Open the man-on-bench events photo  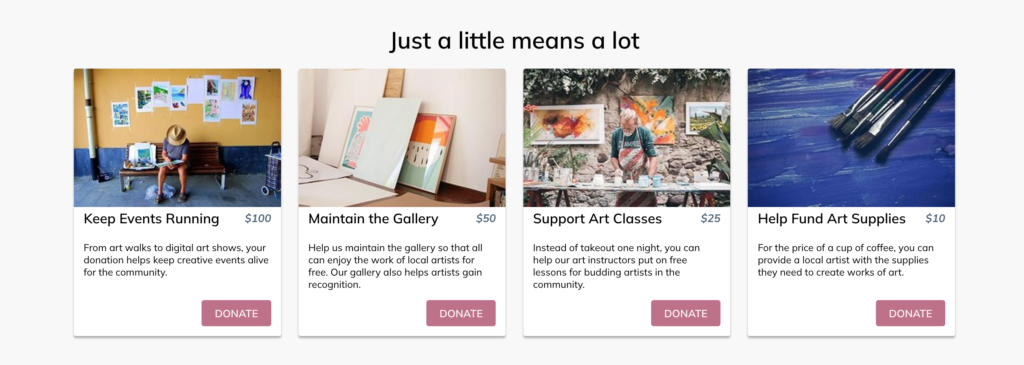click(x=177, y=138)
